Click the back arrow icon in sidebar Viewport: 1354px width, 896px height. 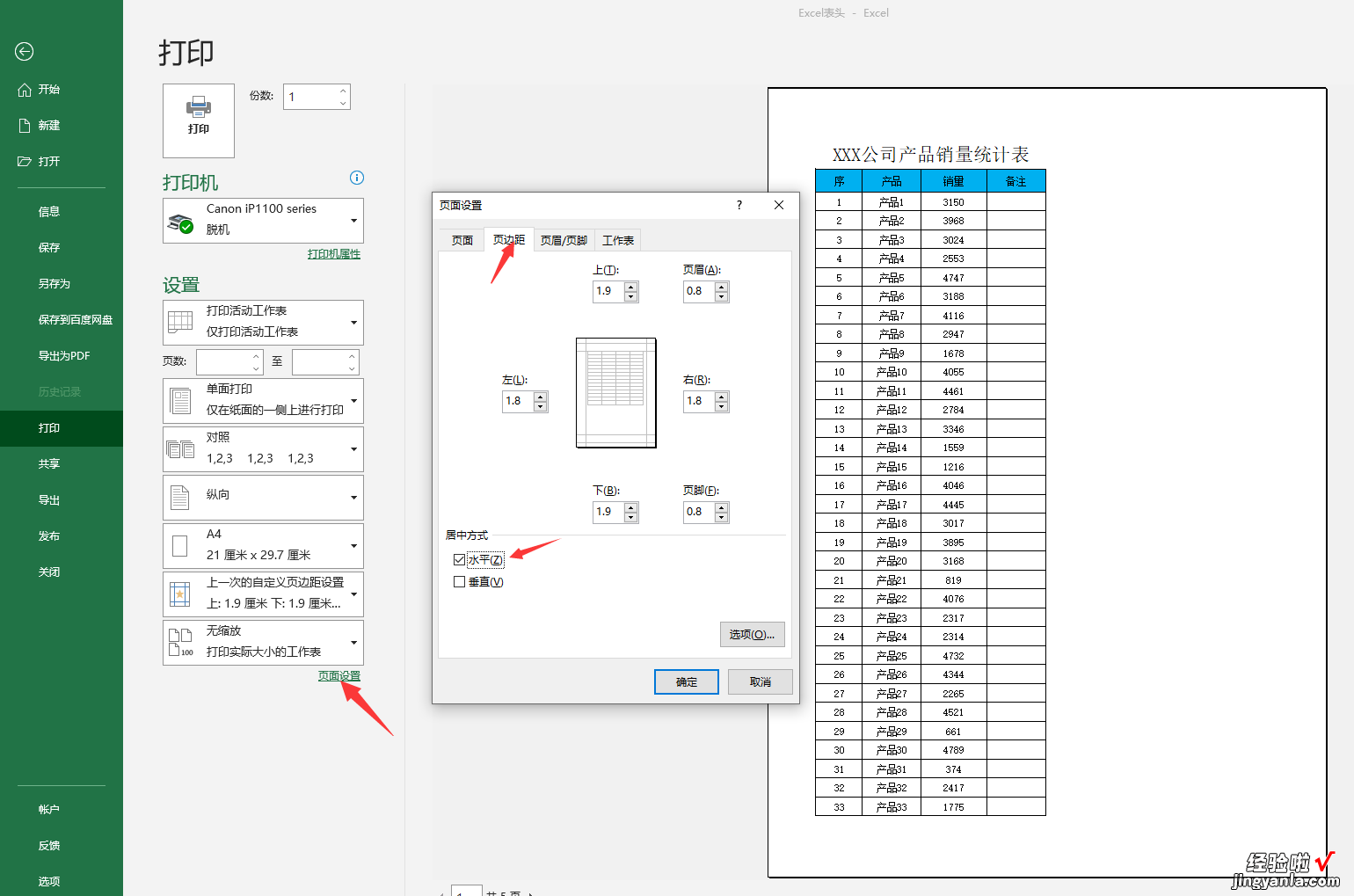(x=25, y=52)
